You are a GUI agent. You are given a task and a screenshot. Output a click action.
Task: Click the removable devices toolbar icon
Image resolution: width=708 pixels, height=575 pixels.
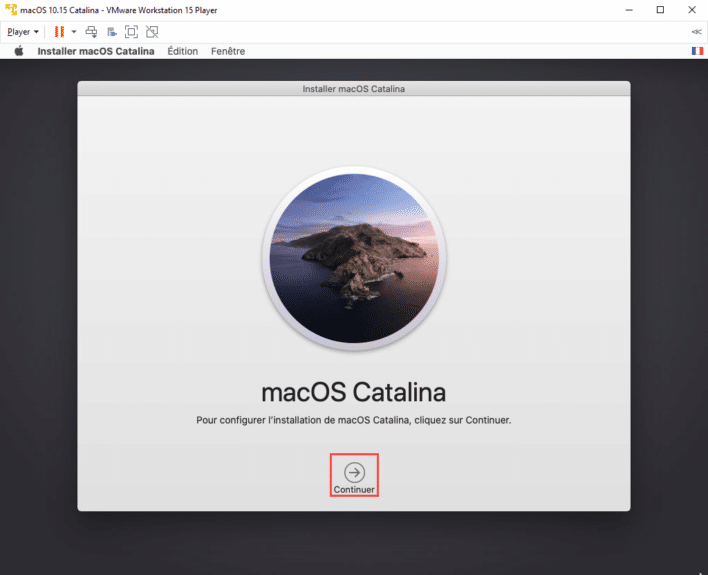click(x=112, y=32)
